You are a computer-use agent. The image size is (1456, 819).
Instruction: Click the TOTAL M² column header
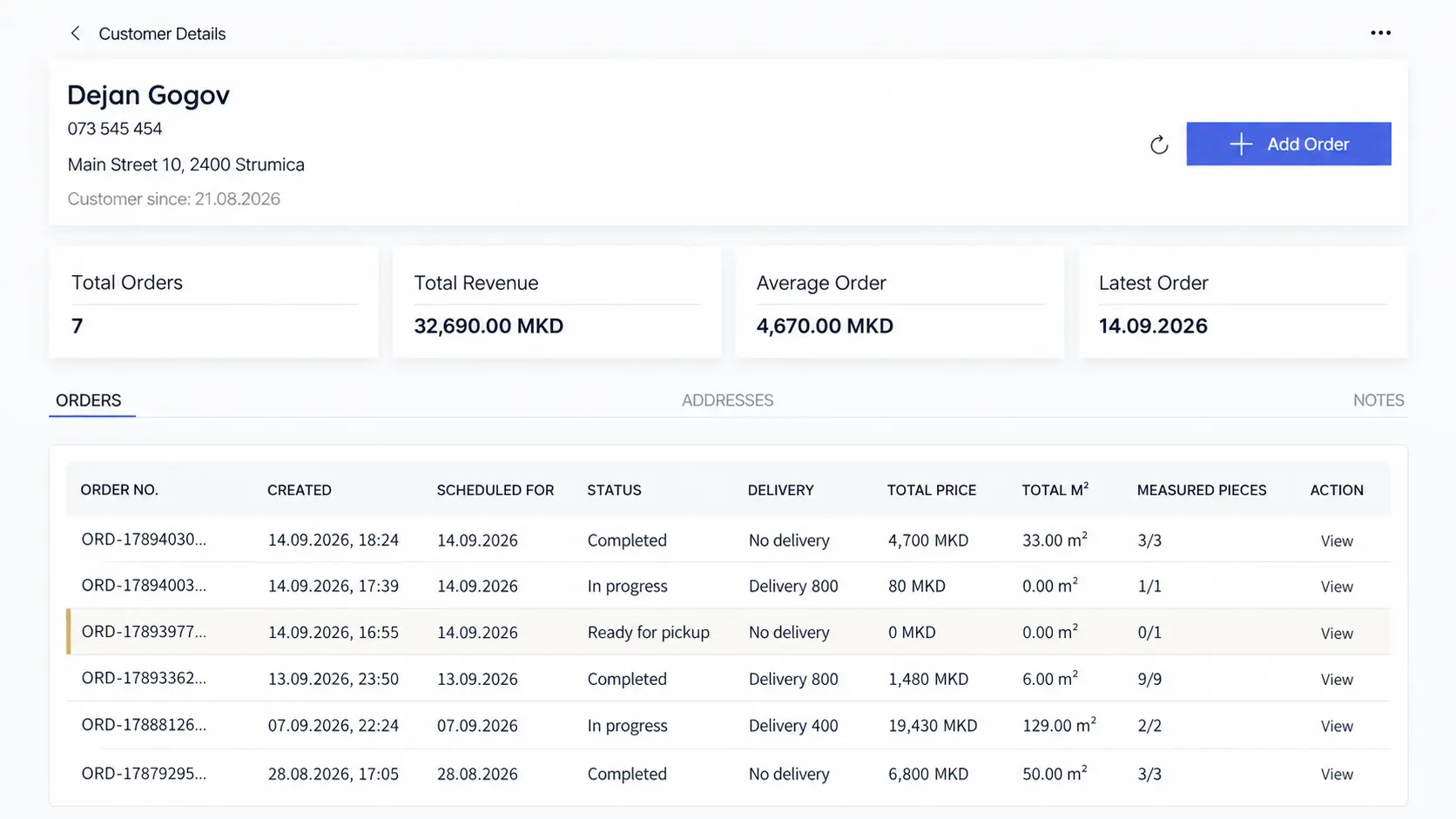[1055, 490]
